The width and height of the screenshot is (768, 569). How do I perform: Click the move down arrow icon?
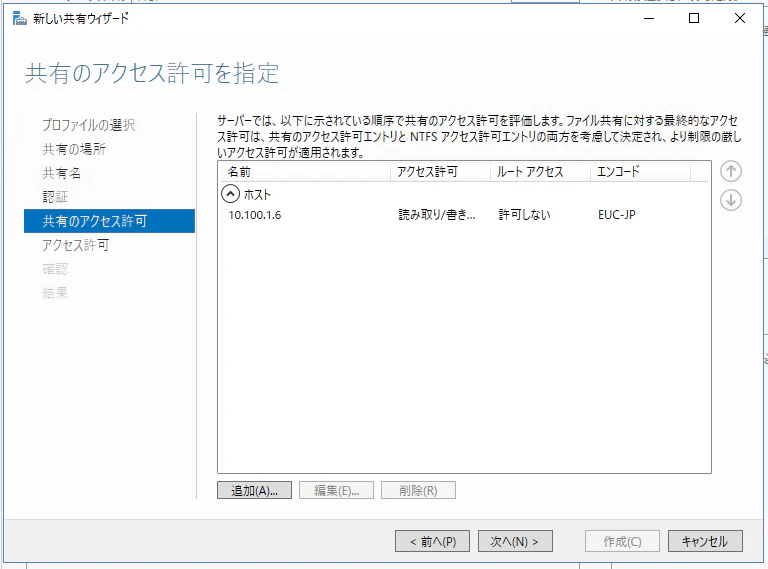tap(731, 200)
